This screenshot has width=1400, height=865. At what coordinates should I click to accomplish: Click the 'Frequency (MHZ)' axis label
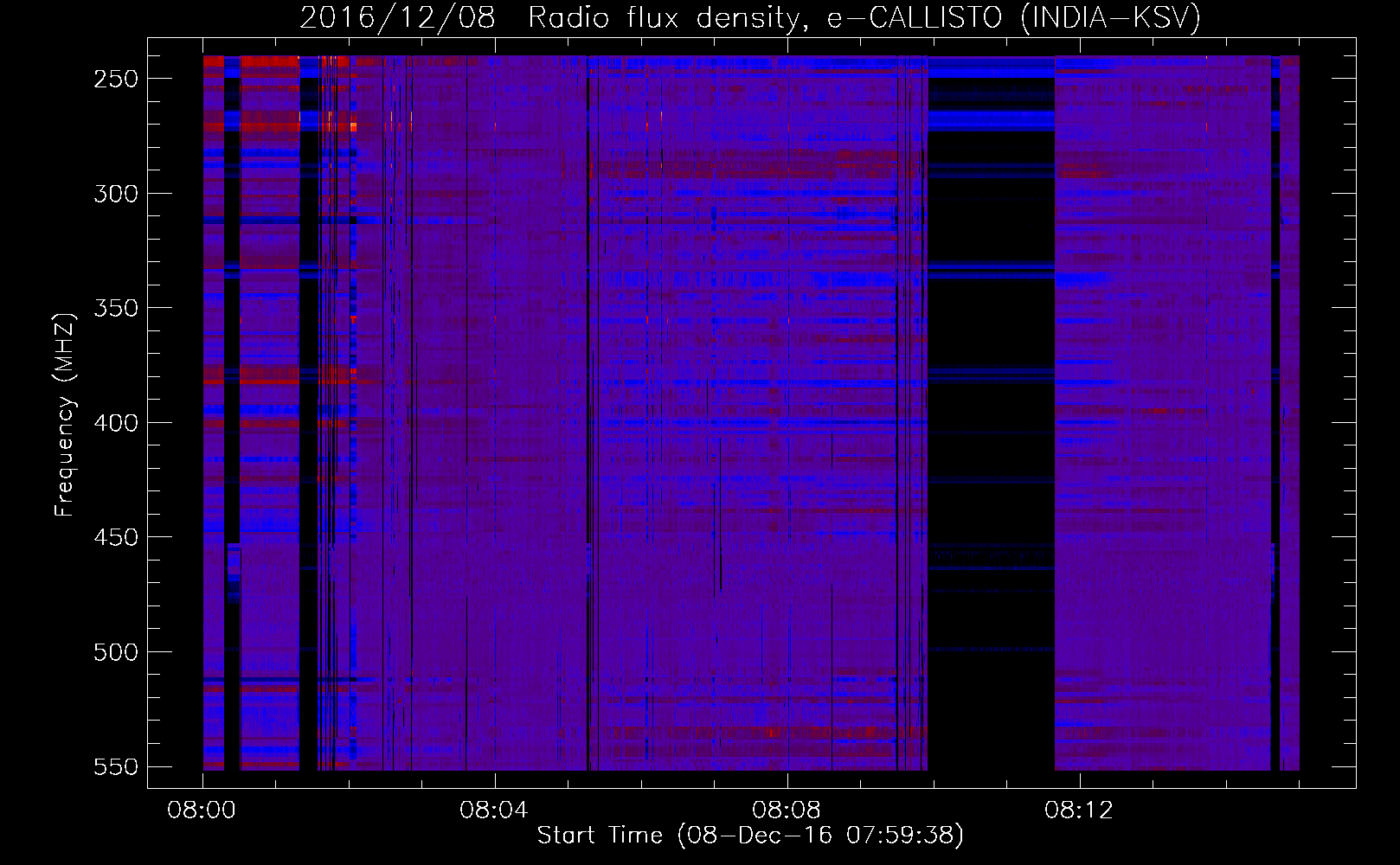(64, 414)
